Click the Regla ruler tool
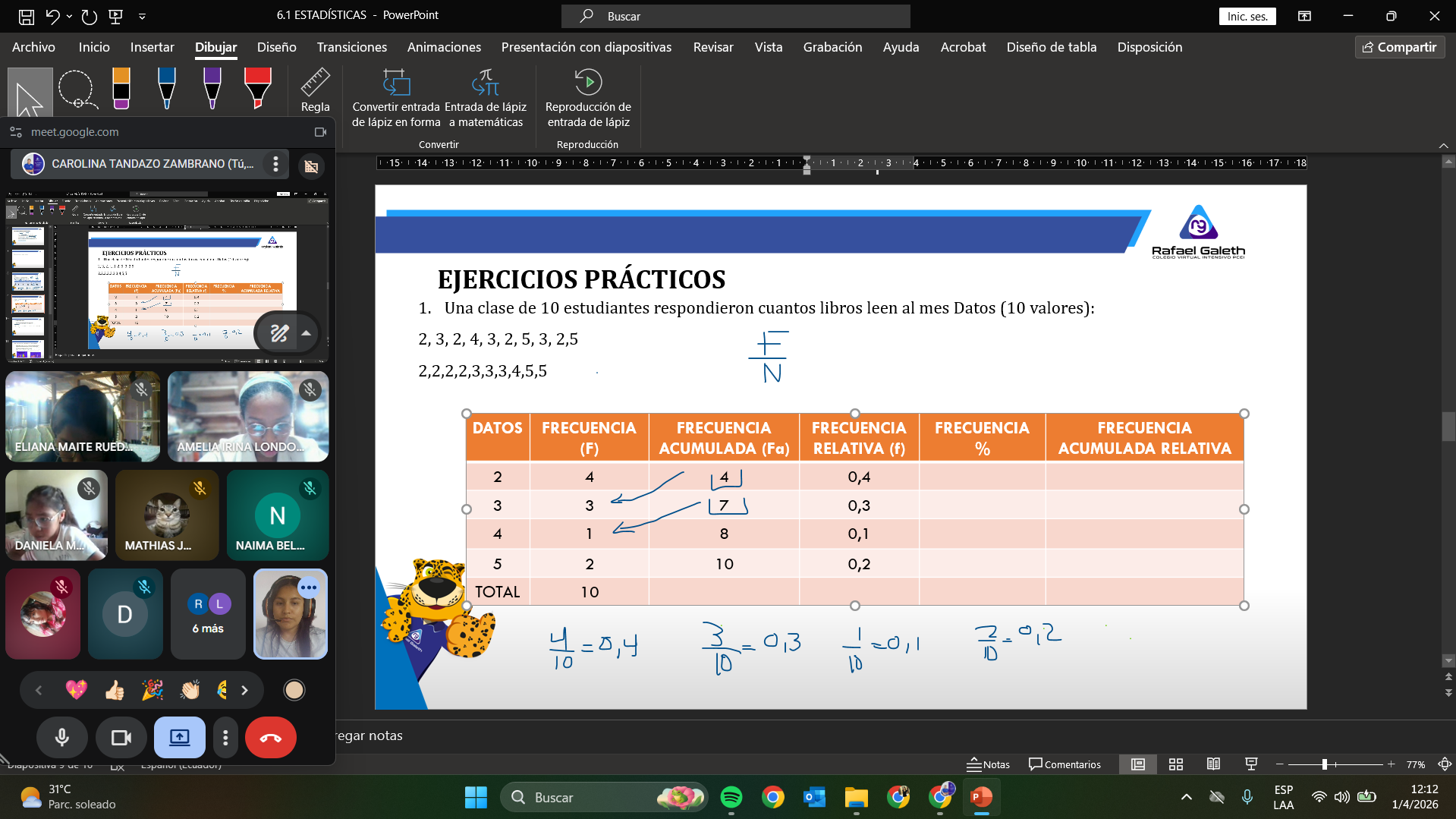The width and height of the screenshot is (1456, 819). pyautogui.click(x=315, y=91)
